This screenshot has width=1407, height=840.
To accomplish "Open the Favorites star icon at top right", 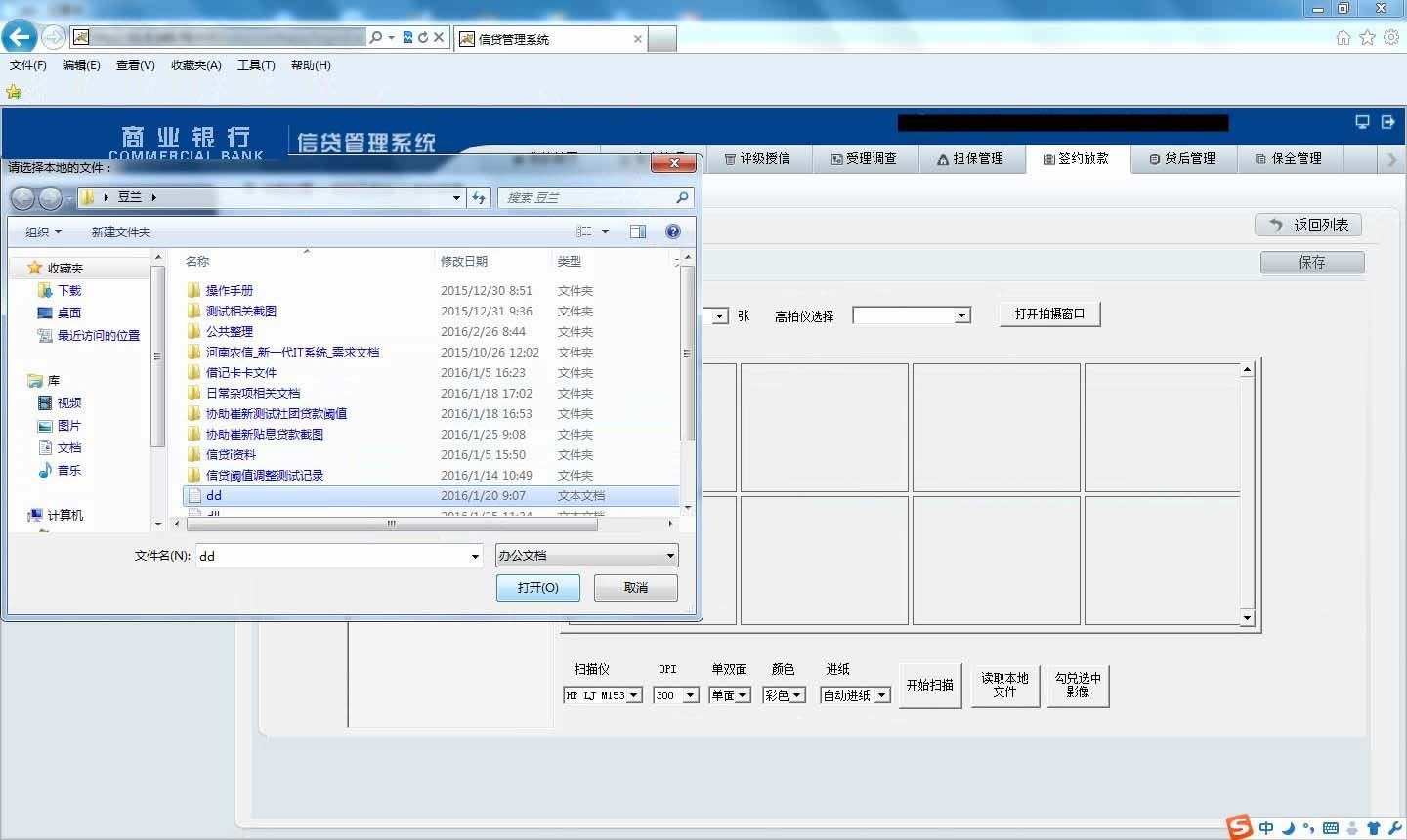I will tap(1367, 38).
